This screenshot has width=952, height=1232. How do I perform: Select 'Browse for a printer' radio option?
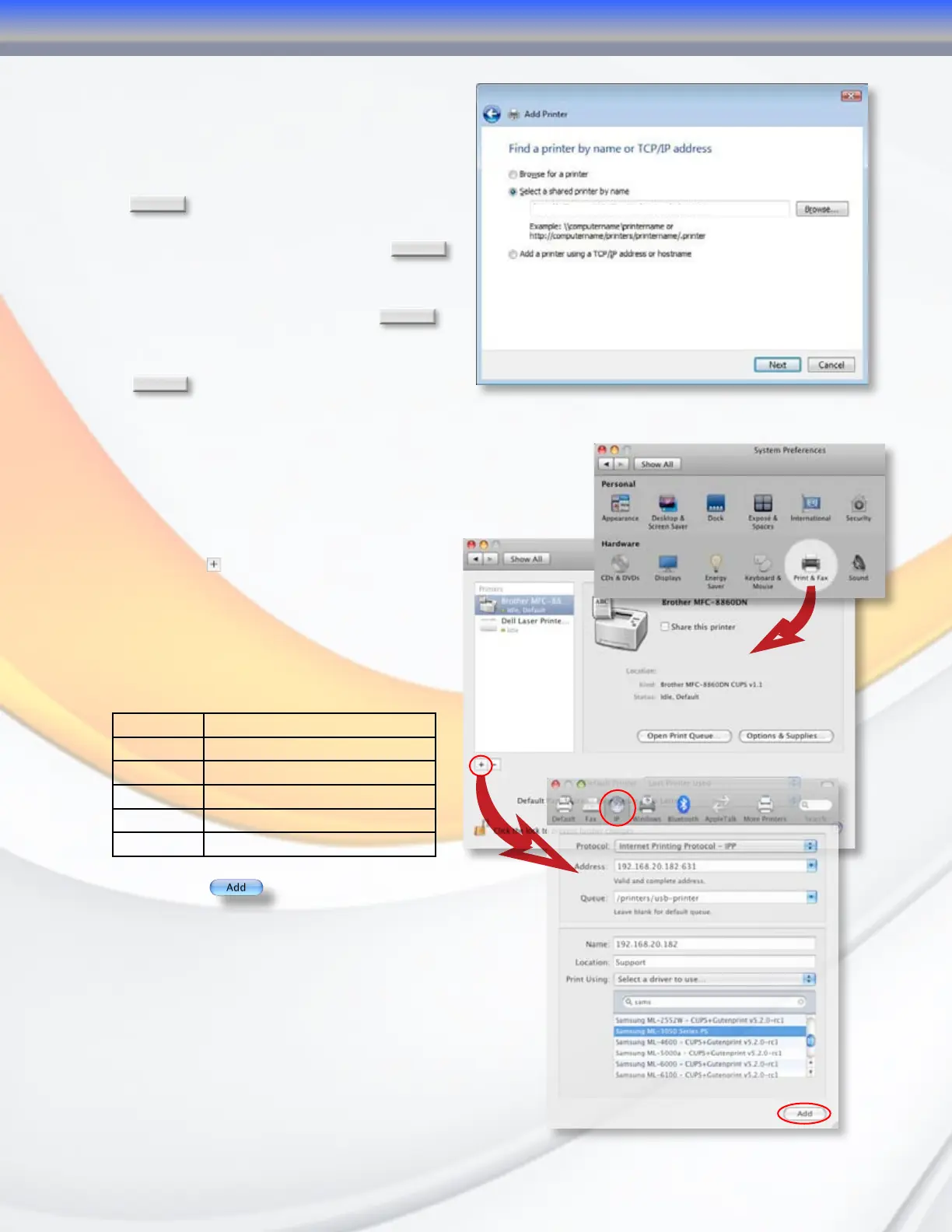(513, 174)
